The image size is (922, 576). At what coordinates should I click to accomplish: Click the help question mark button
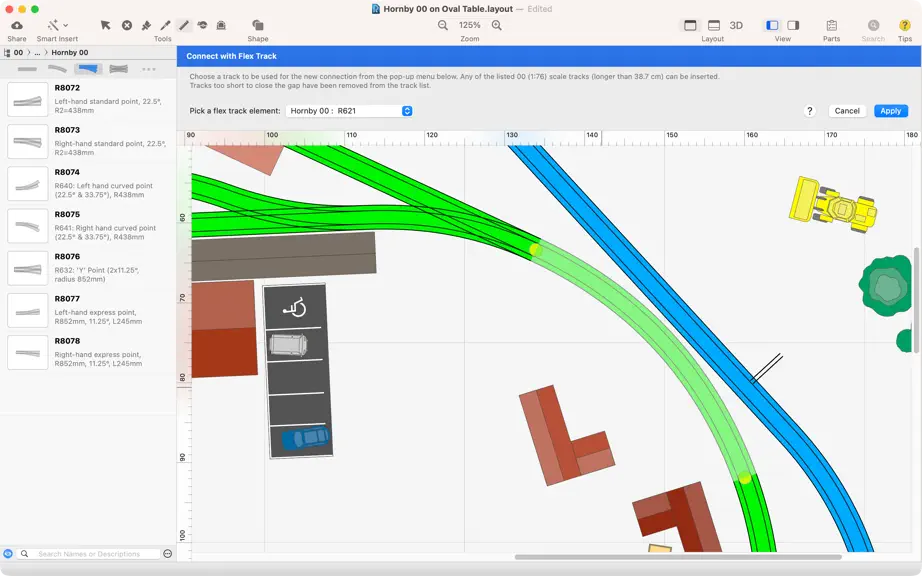pos(810,110)
